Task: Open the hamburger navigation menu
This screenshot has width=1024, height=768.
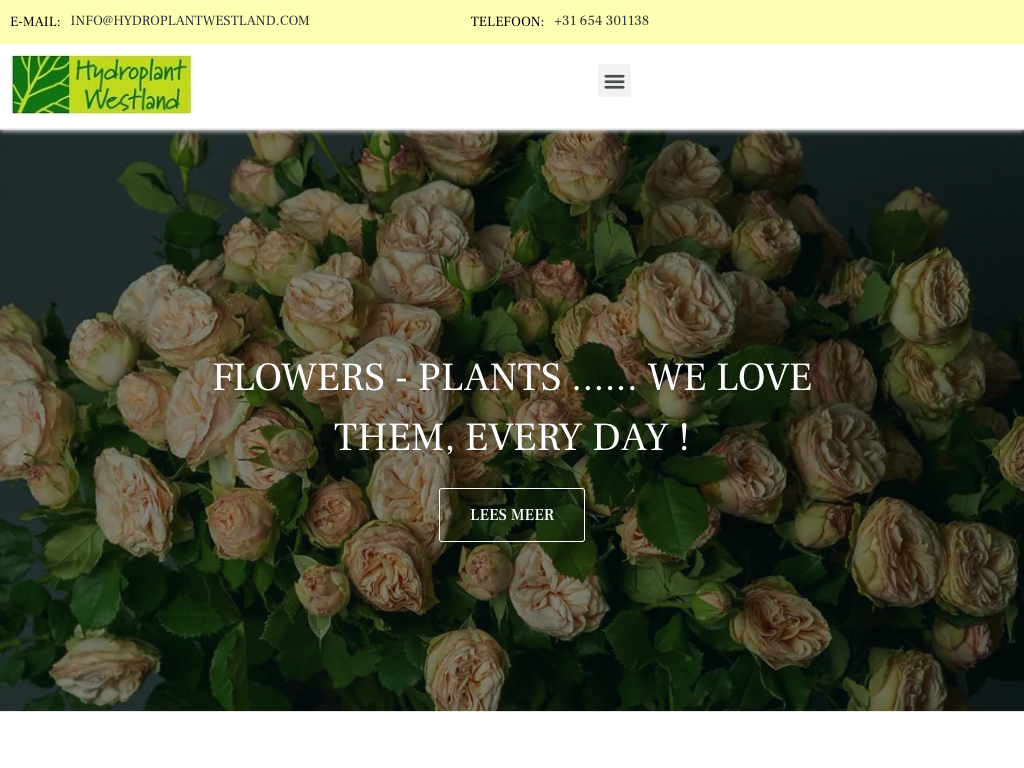Action: 614,80
